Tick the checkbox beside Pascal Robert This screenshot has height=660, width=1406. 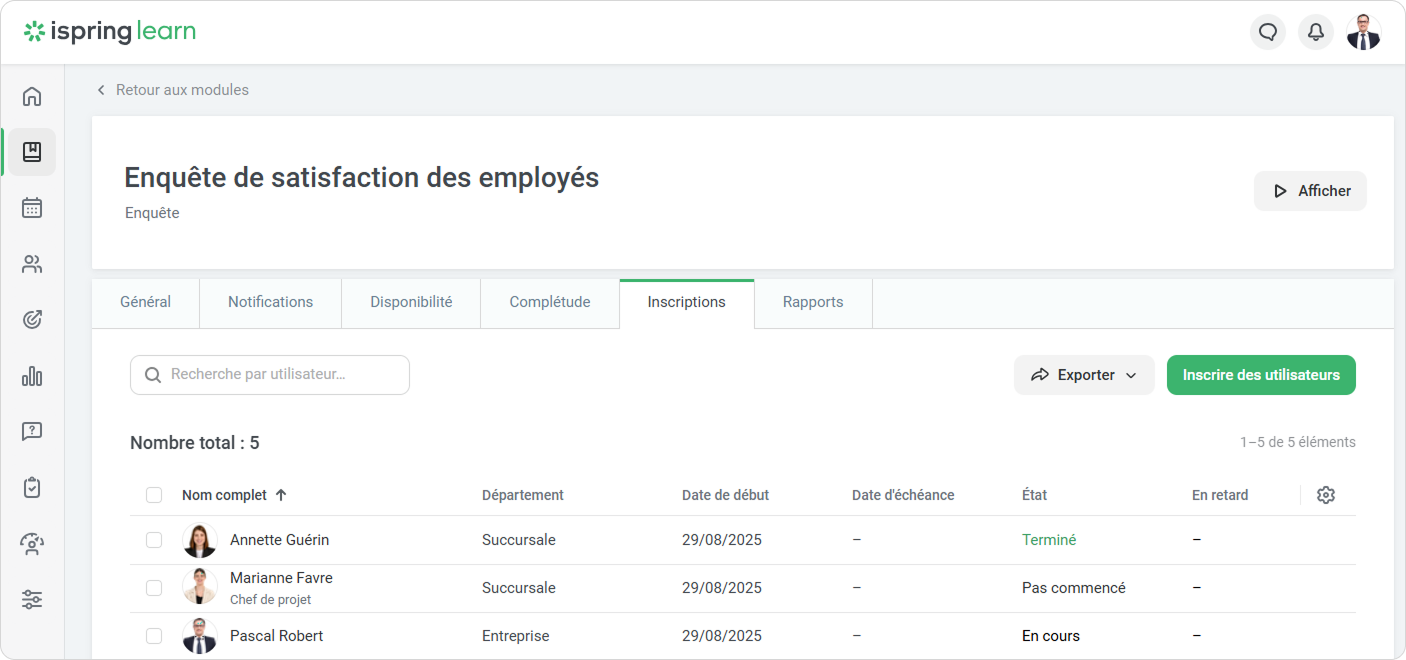(154, 636)
